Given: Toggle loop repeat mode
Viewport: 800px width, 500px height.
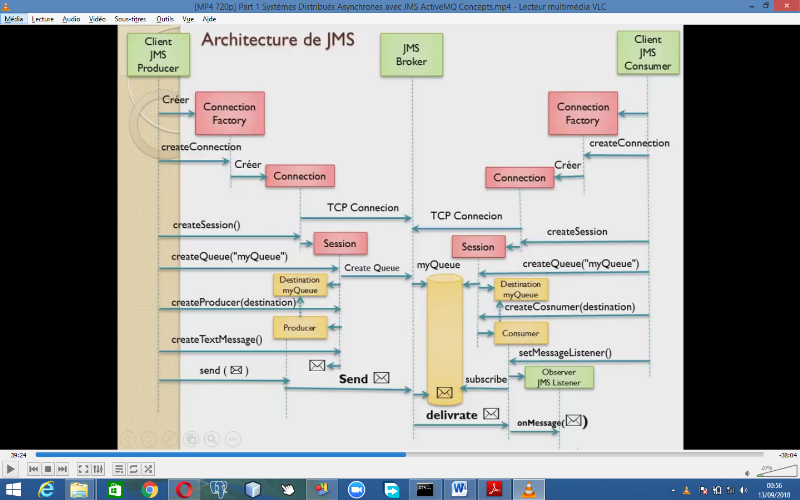Looking at the screenshot, I should pos(134,468).
